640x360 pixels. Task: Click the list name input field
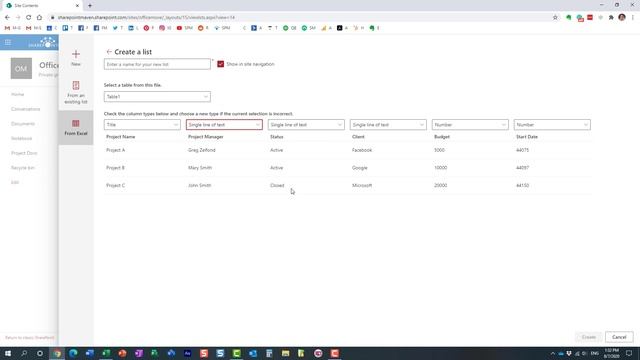(157, 64)
